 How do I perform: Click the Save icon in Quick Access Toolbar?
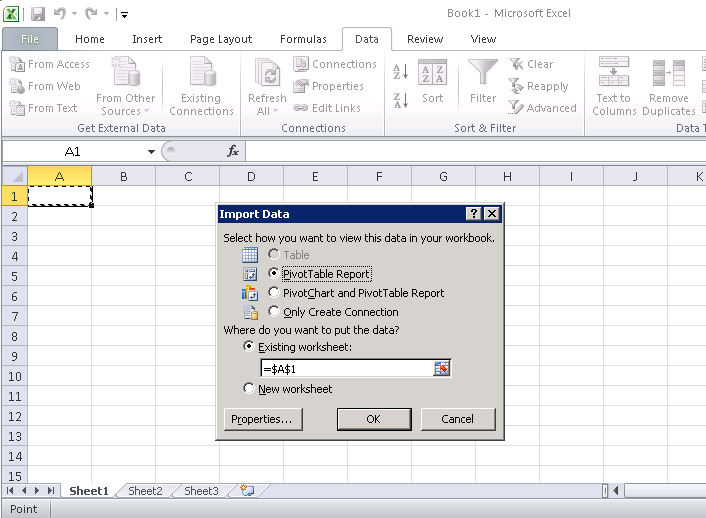(38, 14)
